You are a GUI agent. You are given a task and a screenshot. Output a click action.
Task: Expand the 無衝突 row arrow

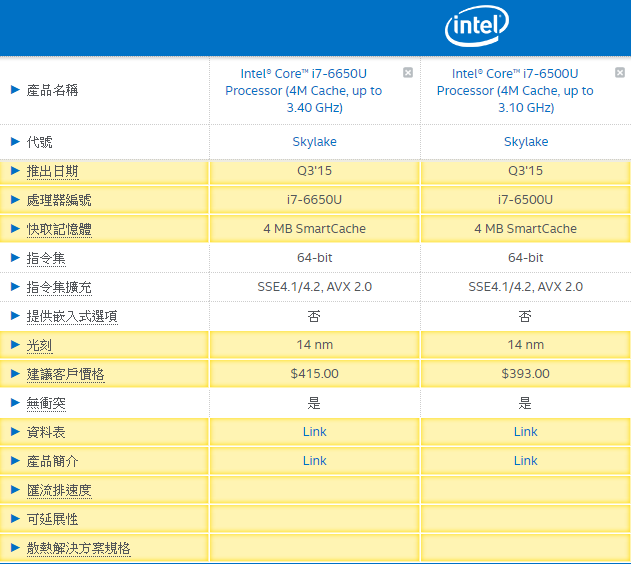pyautogui.click(x=15, y=402)
